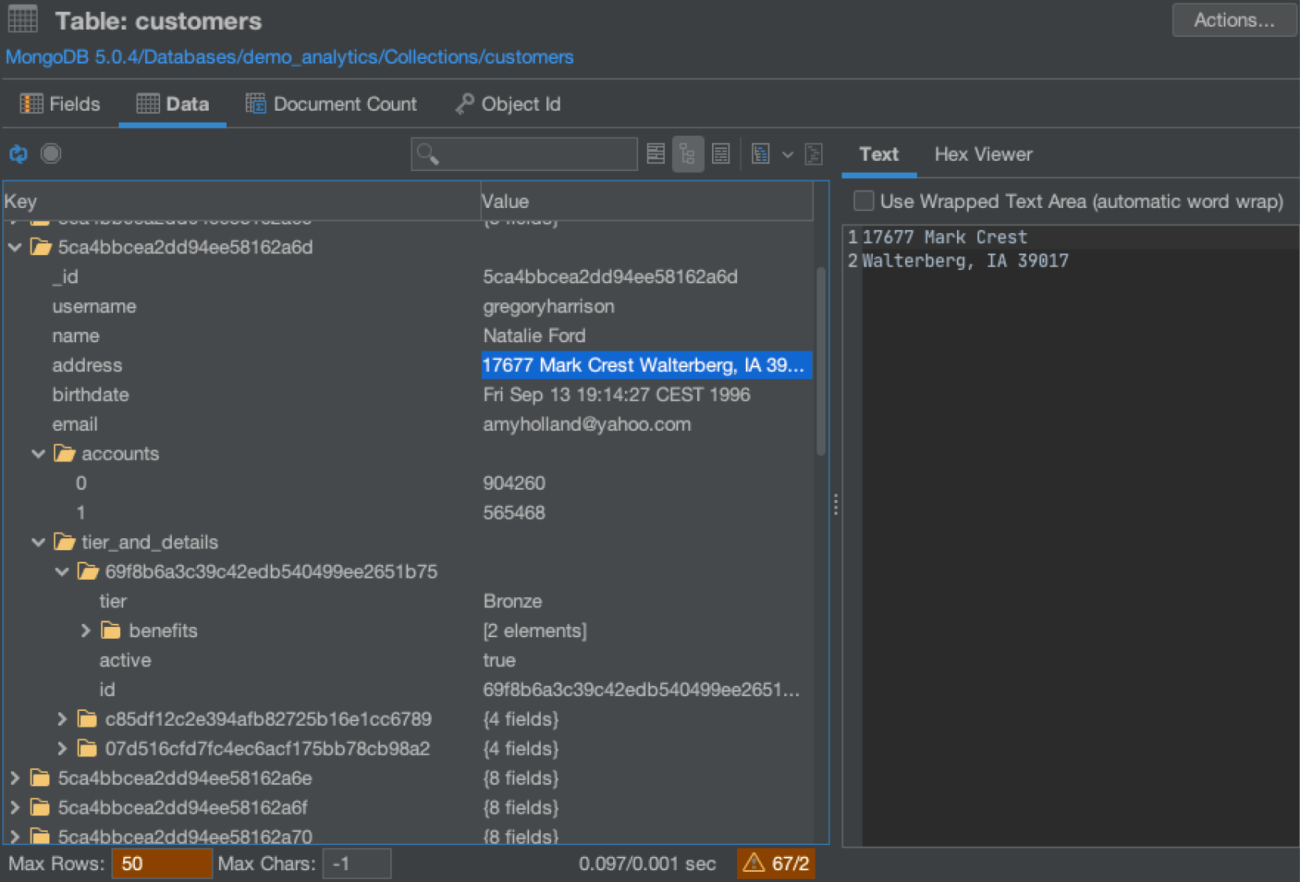Activate the tree view mode icon
The width and height of the screenshot is (1300, 882).
point(688,153)
